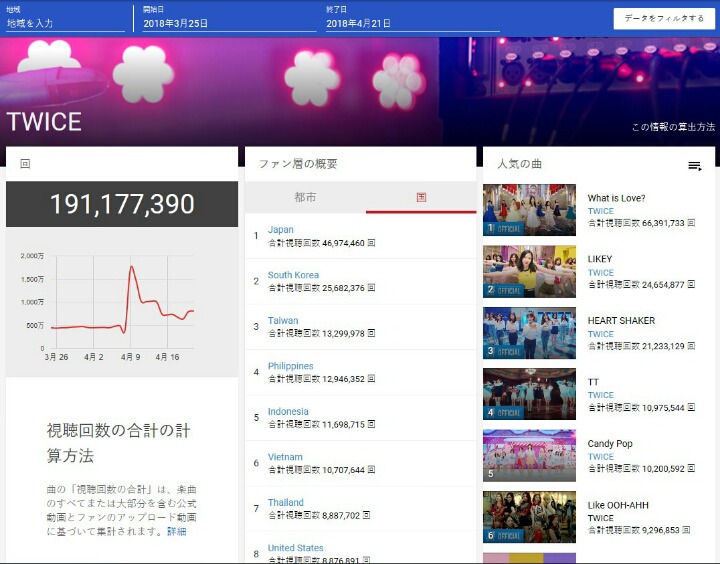Viewport: 720px width, 564px height.
Task: Open the 詳細 details link
Action: pyautogui.click(x=176, y=531)
